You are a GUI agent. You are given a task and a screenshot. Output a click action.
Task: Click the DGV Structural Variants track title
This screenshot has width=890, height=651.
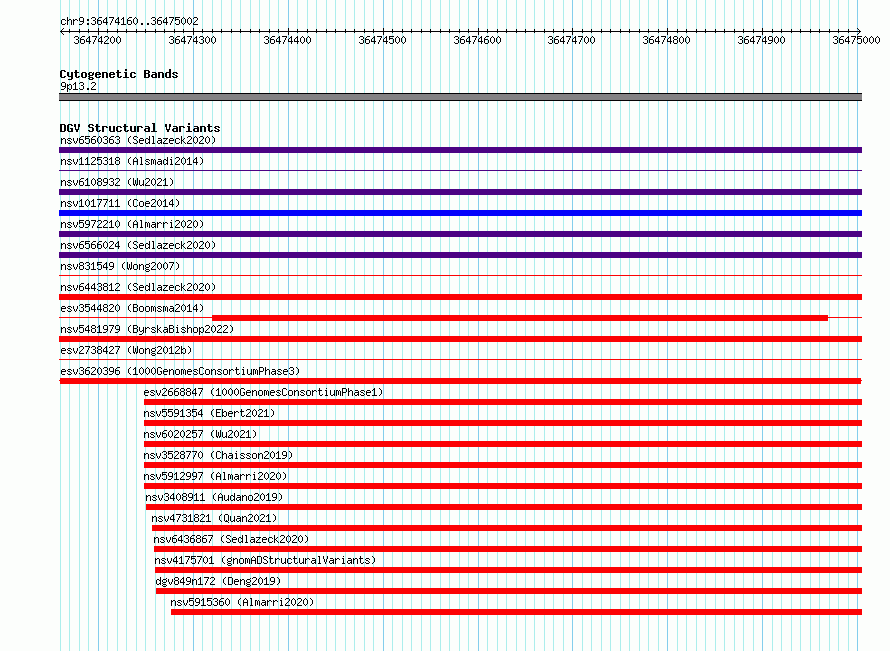coord(140,128)
